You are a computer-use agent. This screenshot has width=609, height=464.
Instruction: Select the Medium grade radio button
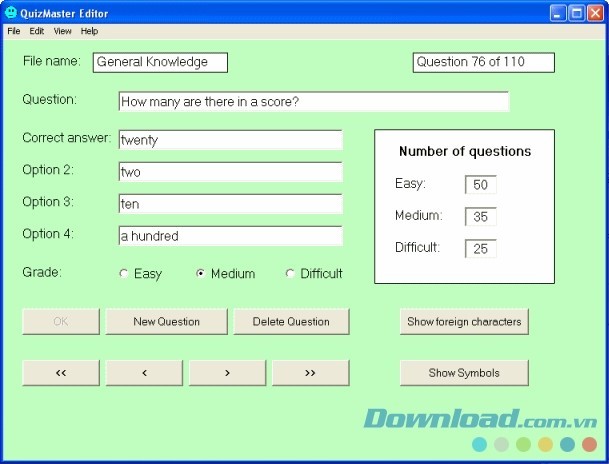[x=201, y=274]
